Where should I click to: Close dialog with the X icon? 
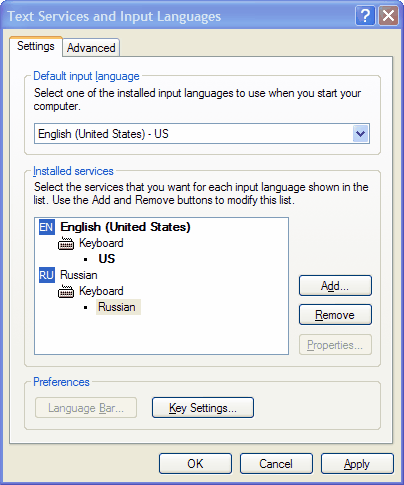click(388, 16)
